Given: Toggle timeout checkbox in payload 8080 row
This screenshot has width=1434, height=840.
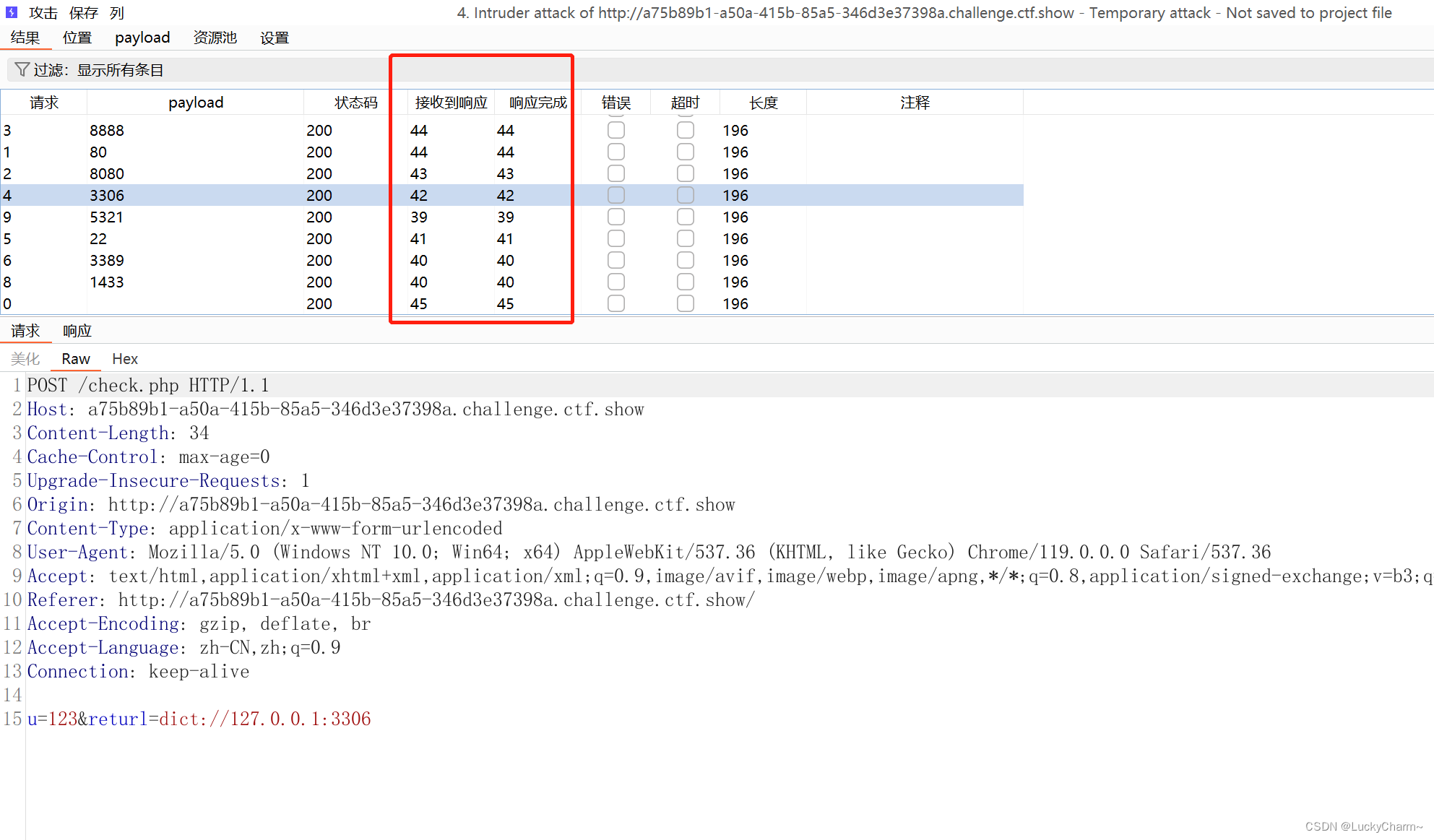Looking at the screenshot, I should coord(686,173).
